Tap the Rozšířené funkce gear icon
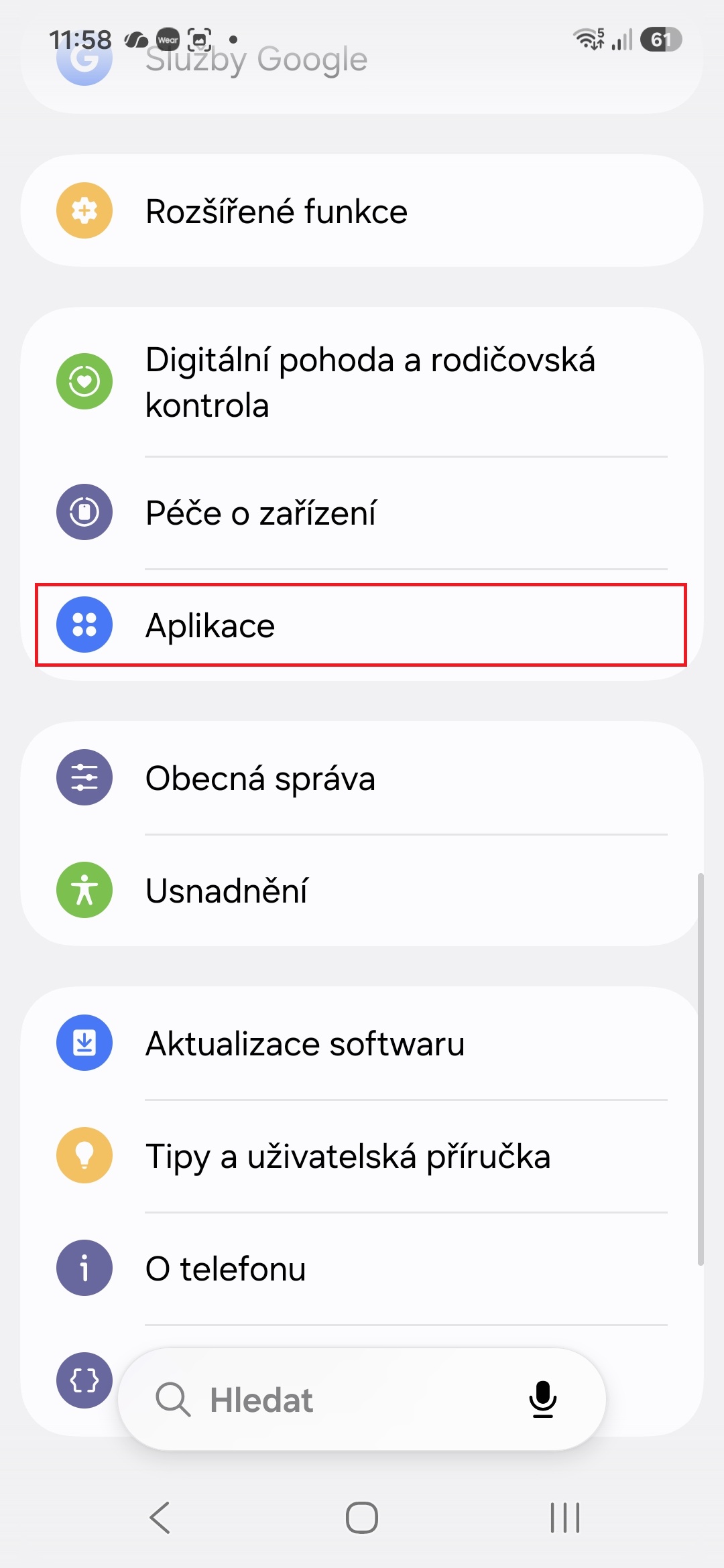 click(x=84, y=210)
